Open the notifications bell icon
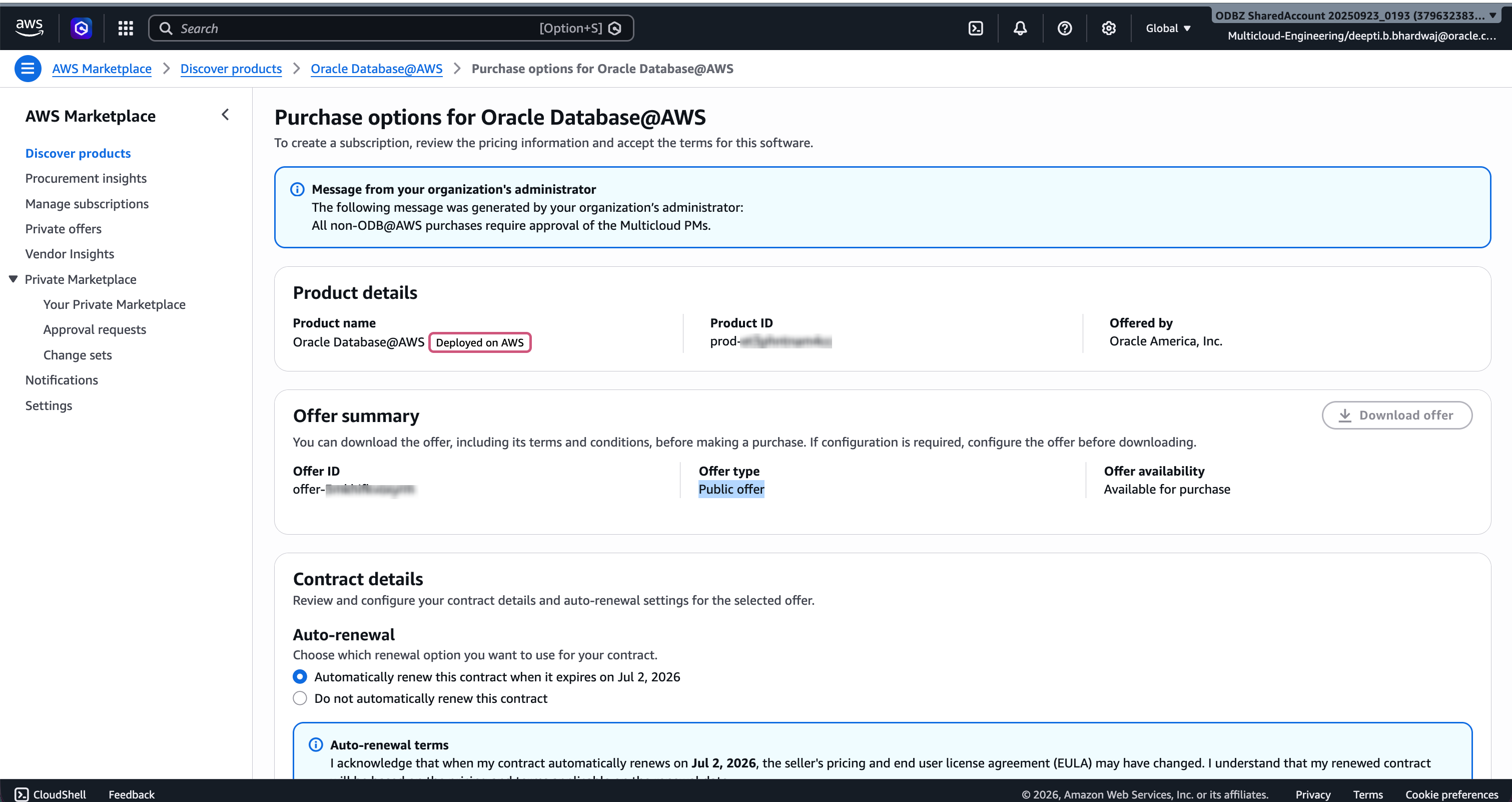This screenshot has height=802, width=1512. point(1020,28)
